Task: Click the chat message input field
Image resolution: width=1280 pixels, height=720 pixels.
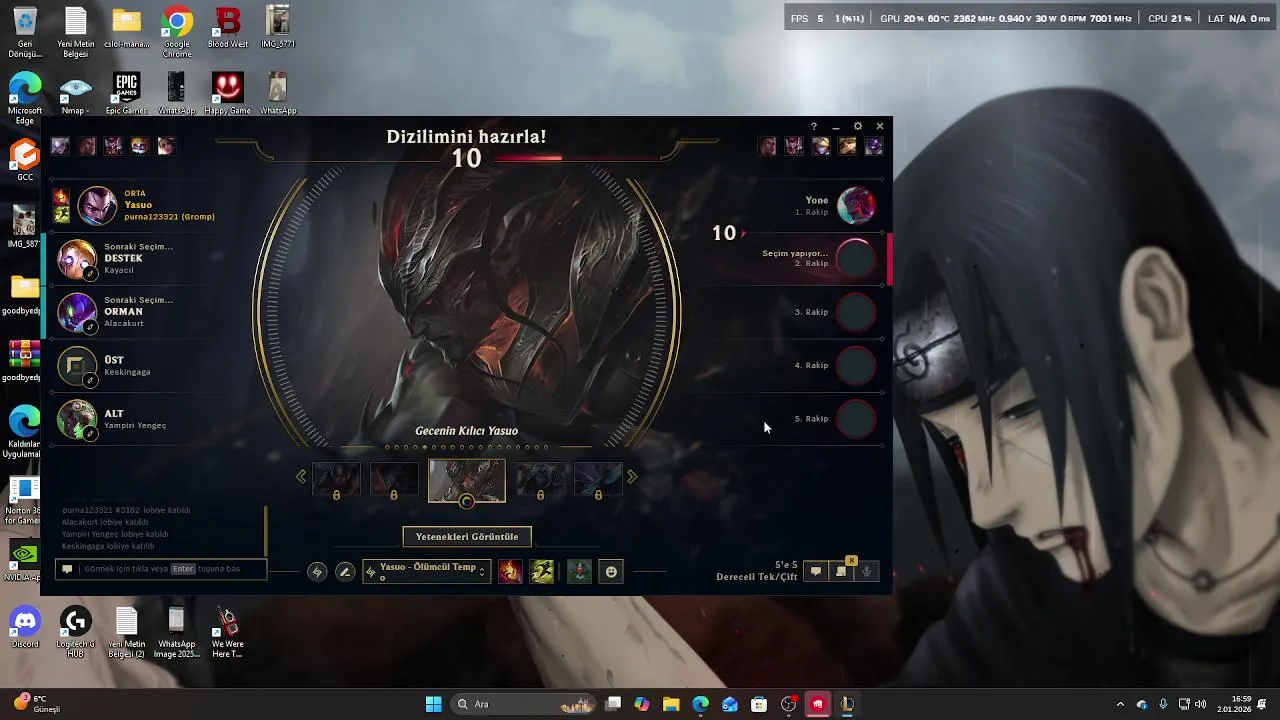Action: pyautogui.click(x=161, y=569)
